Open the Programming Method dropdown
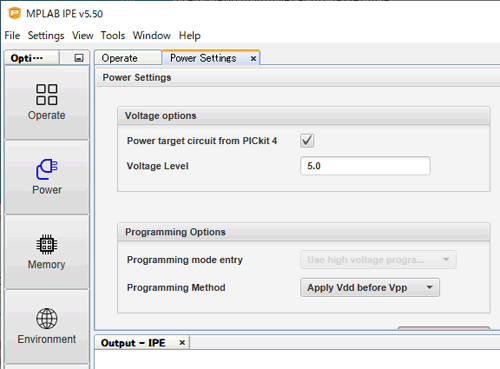Screen dimensions: 500x369 tap(370, 287)
